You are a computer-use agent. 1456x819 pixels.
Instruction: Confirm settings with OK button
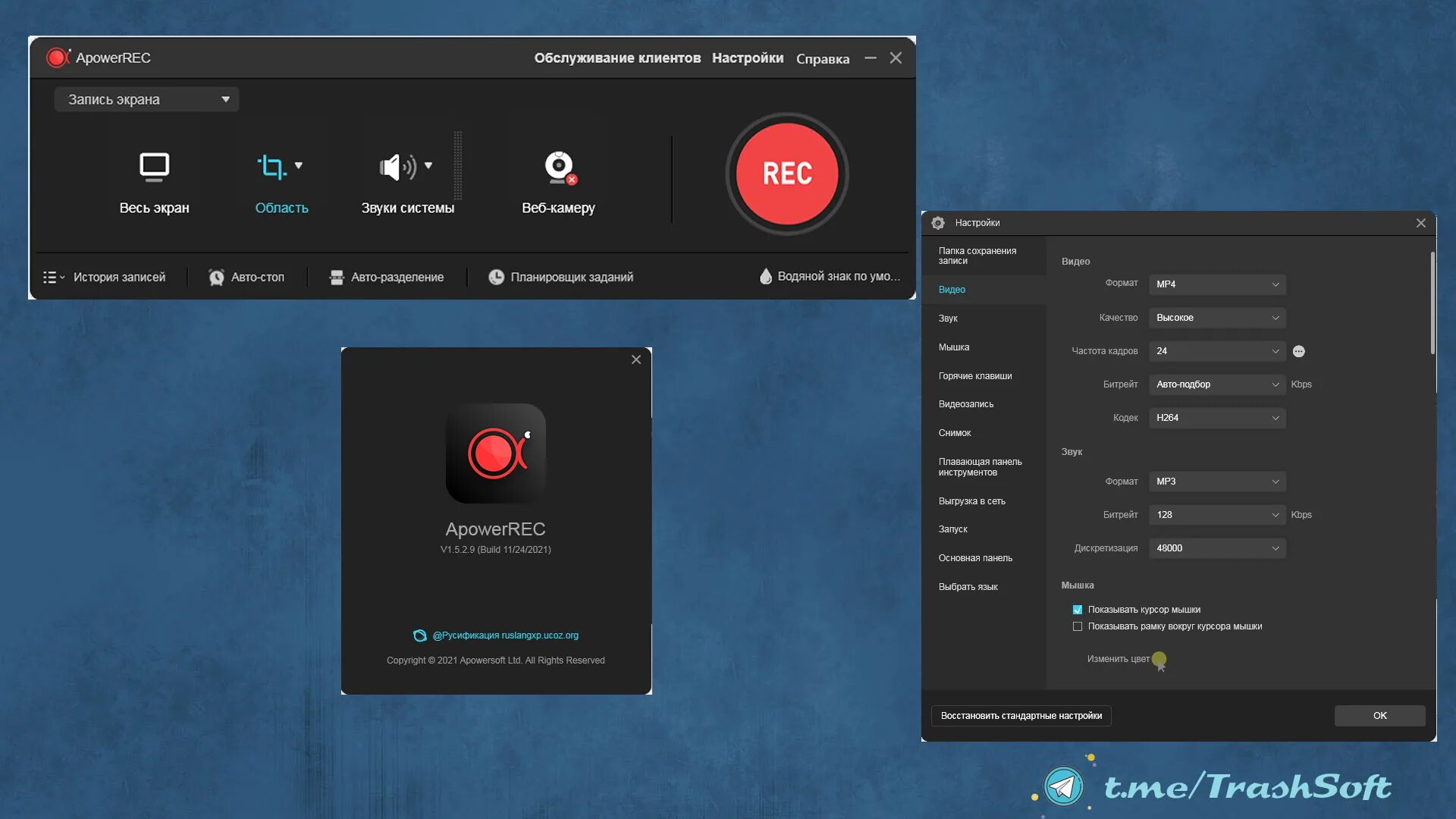point(1379,716)
